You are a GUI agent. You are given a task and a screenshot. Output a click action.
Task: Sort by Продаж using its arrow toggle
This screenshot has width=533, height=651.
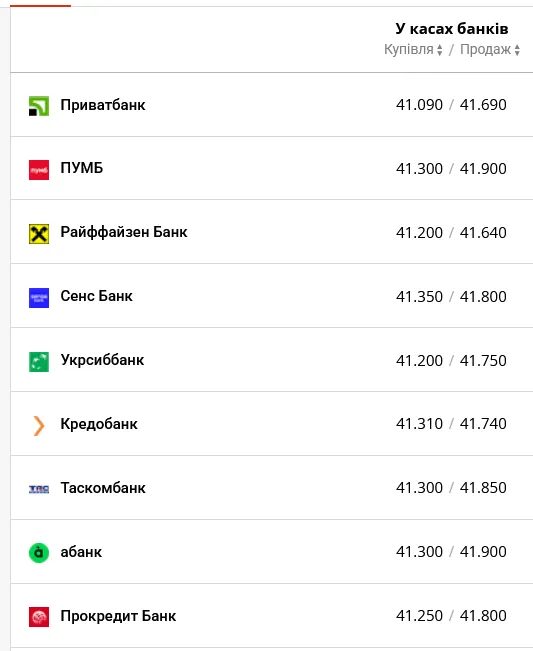click(x=517, y=50)
